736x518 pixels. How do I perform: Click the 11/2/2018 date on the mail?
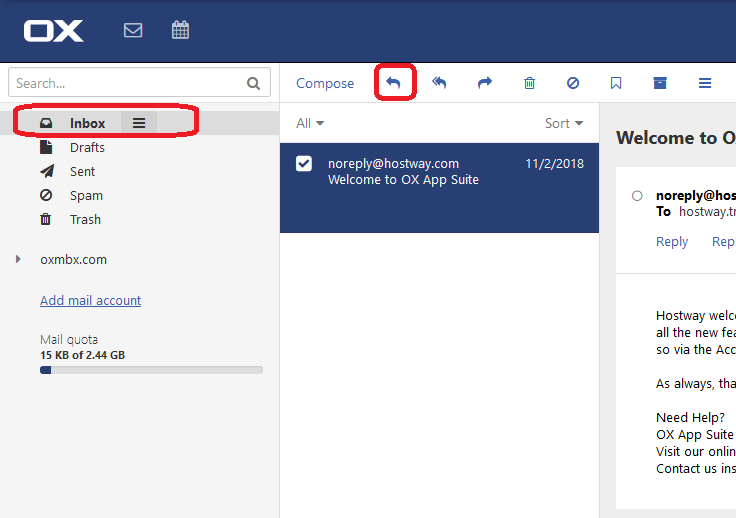(x=554, y=164)
